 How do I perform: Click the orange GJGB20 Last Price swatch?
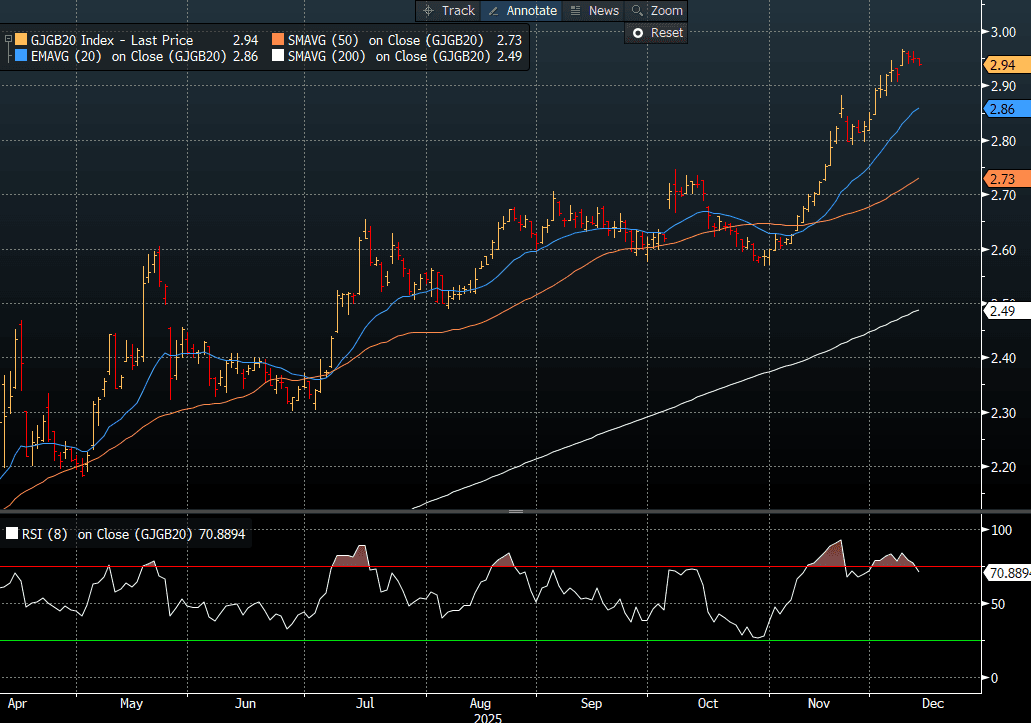click(x=22, y=40)
